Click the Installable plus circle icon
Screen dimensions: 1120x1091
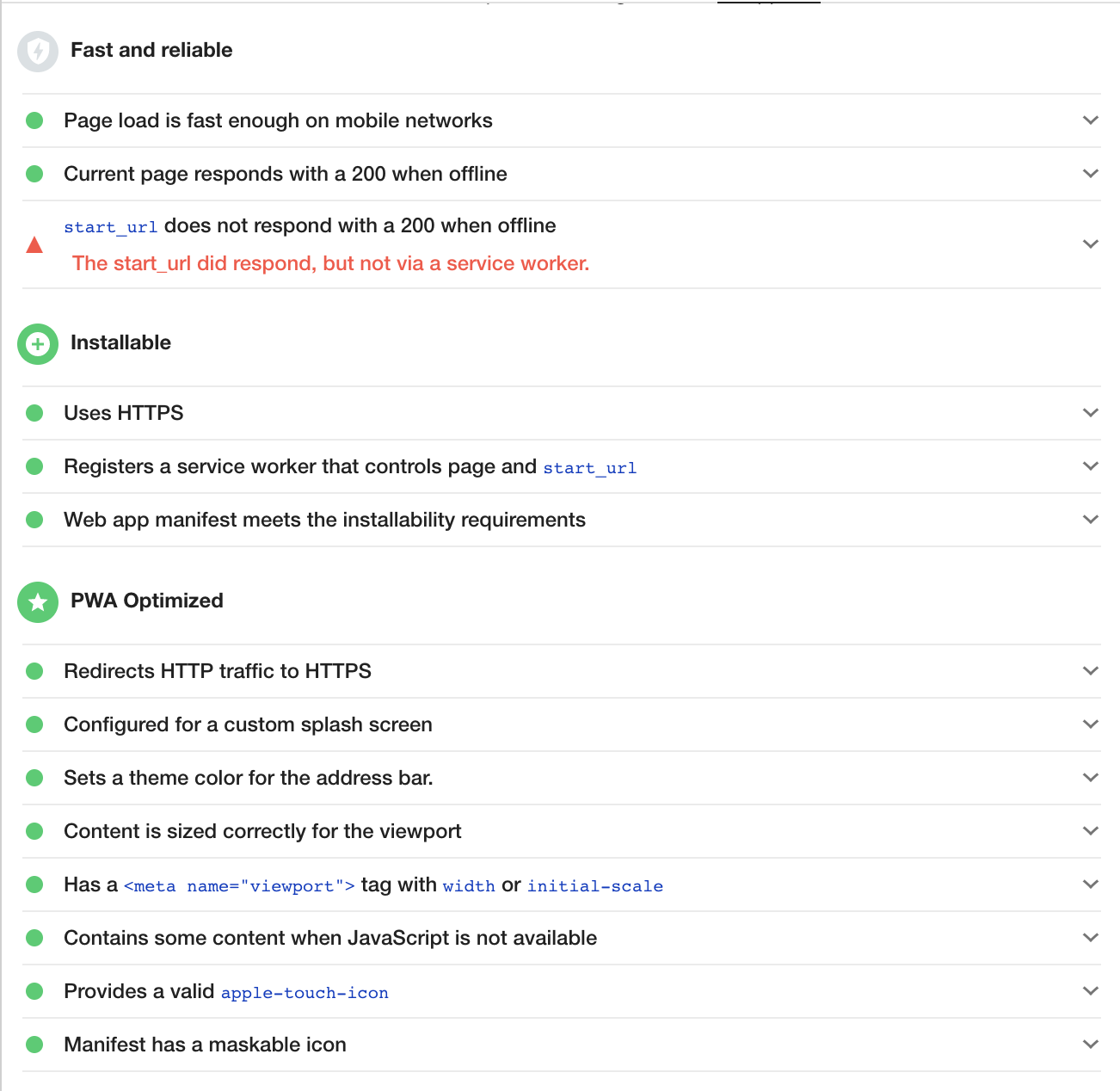pyautogui.click(x=38, y=344)
